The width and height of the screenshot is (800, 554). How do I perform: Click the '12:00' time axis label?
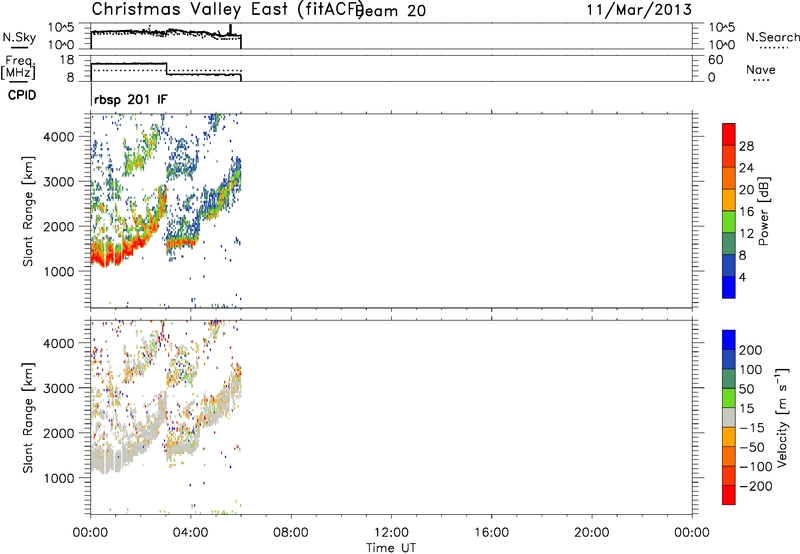pos(391,533)
